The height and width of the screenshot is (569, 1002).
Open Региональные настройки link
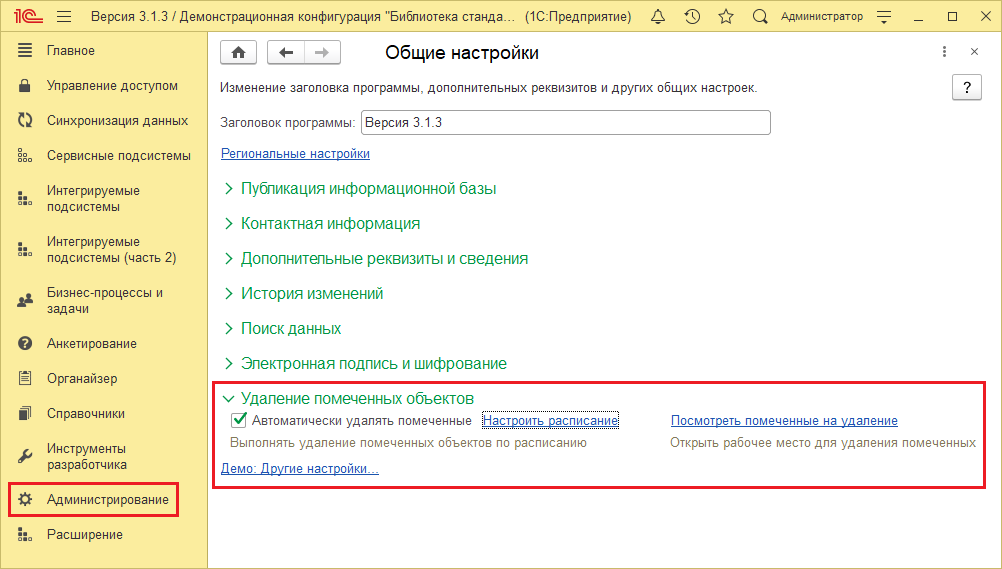click(x=295, y=153)
